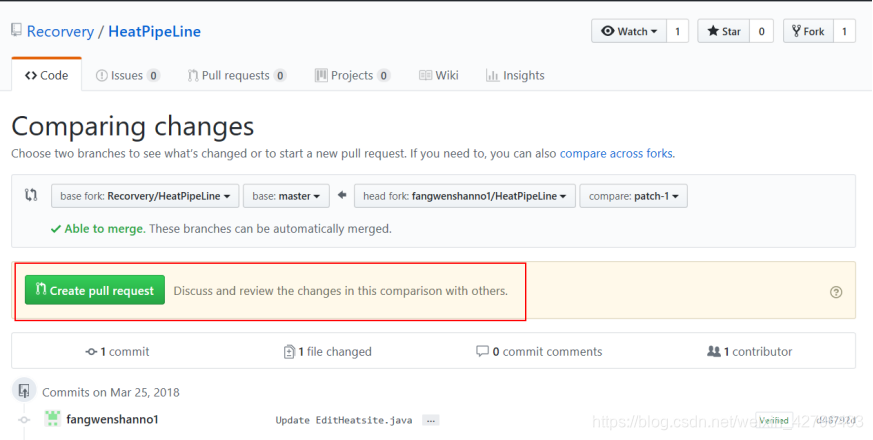This screenshot has width=873, height=440.
Task: Click the repository book icon
Action: (x=16, y=30)
